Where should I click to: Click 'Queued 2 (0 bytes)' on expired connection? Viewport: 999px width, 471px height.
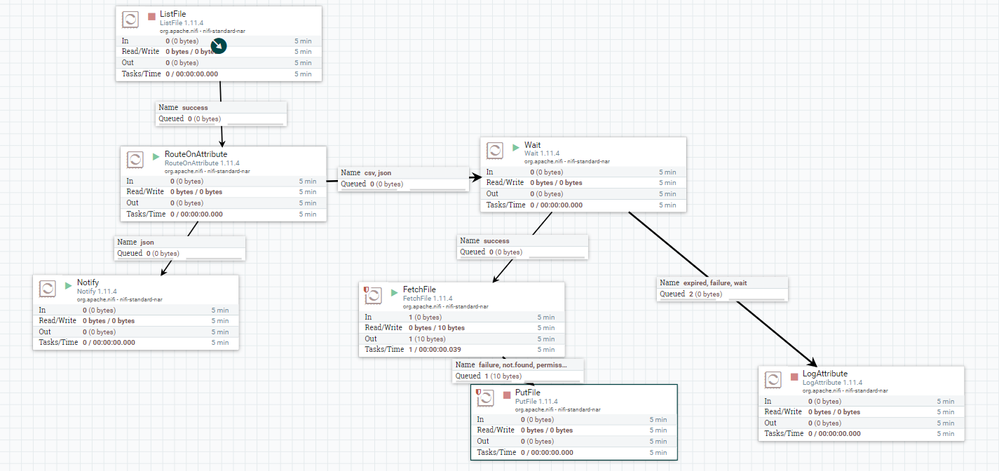tap(691, 294)
